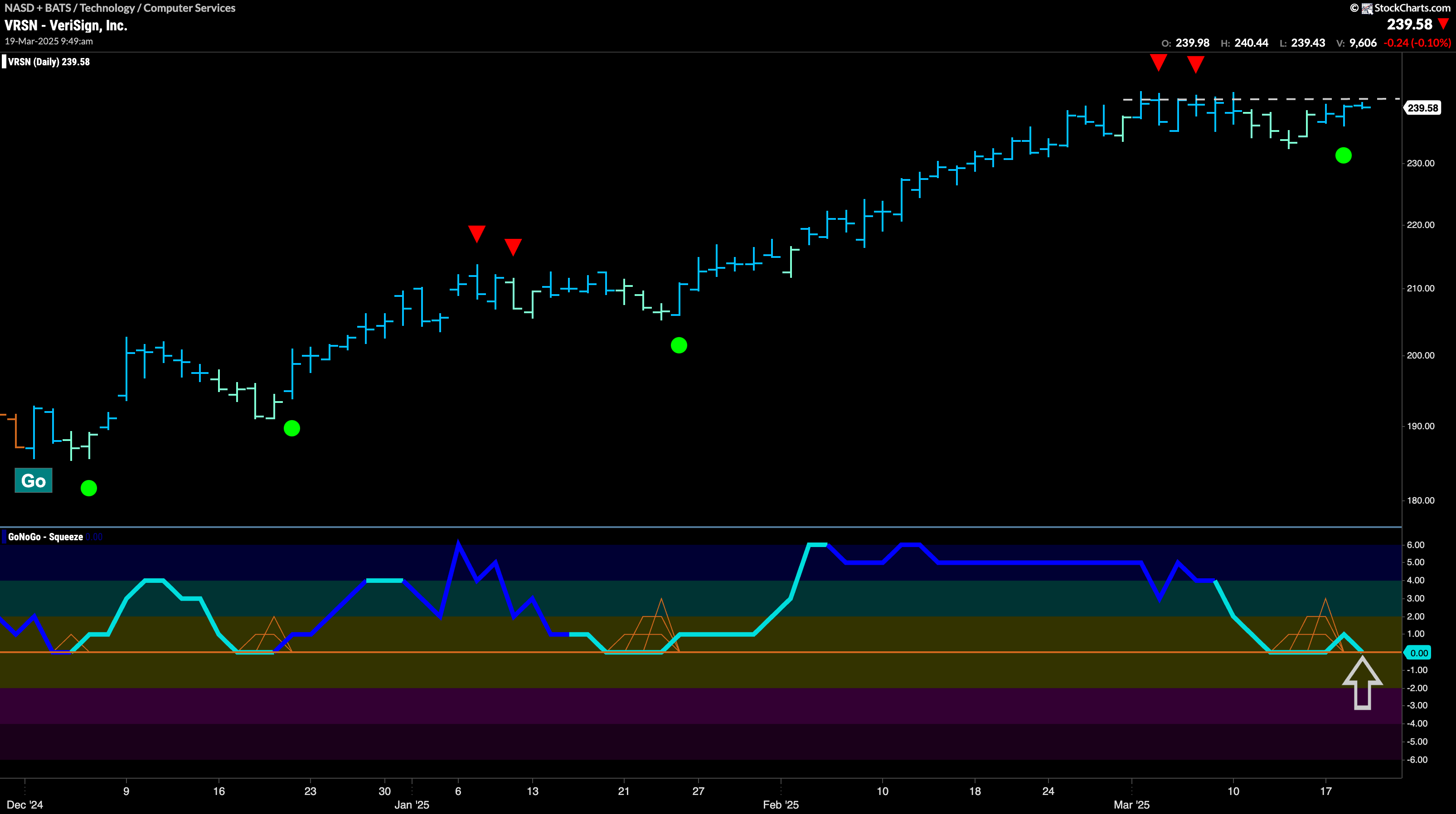Click the 6.00 oscillator axis label
This screenshot has width=1456, height=814.
1416,545
